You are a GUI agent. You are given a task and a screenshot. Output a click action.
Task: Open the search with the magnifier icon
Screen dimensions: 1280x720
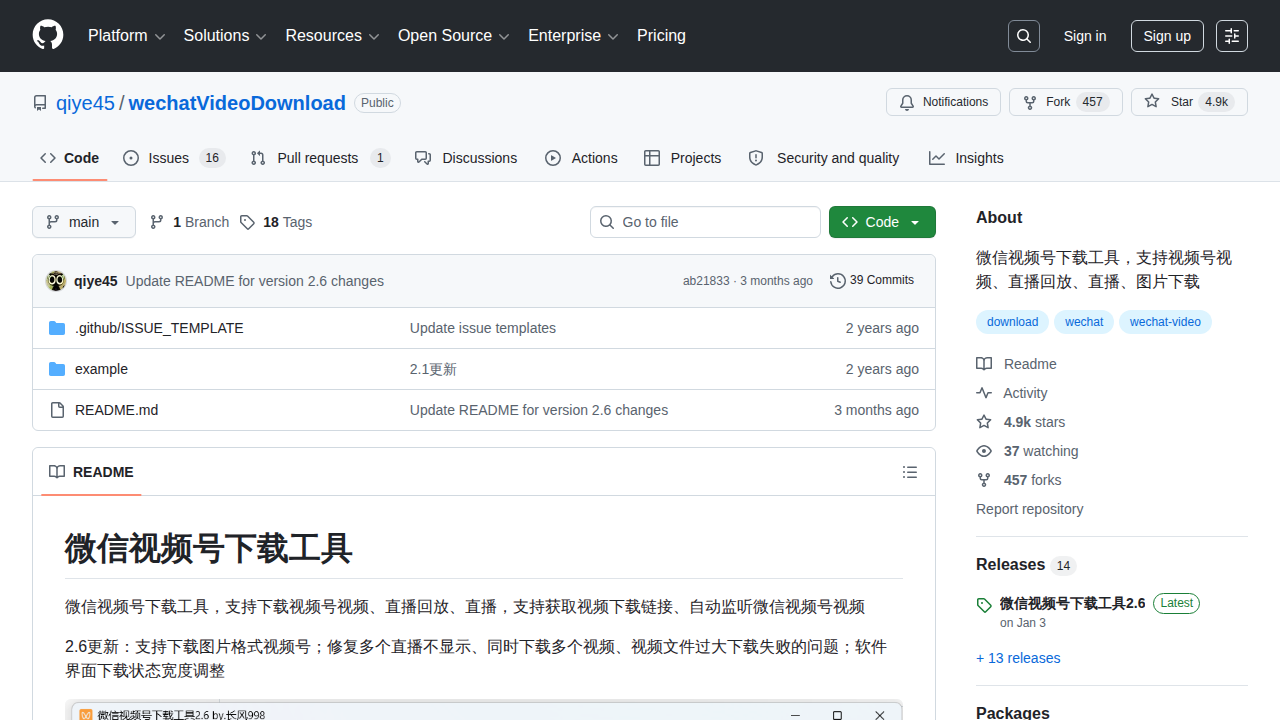1023,36
